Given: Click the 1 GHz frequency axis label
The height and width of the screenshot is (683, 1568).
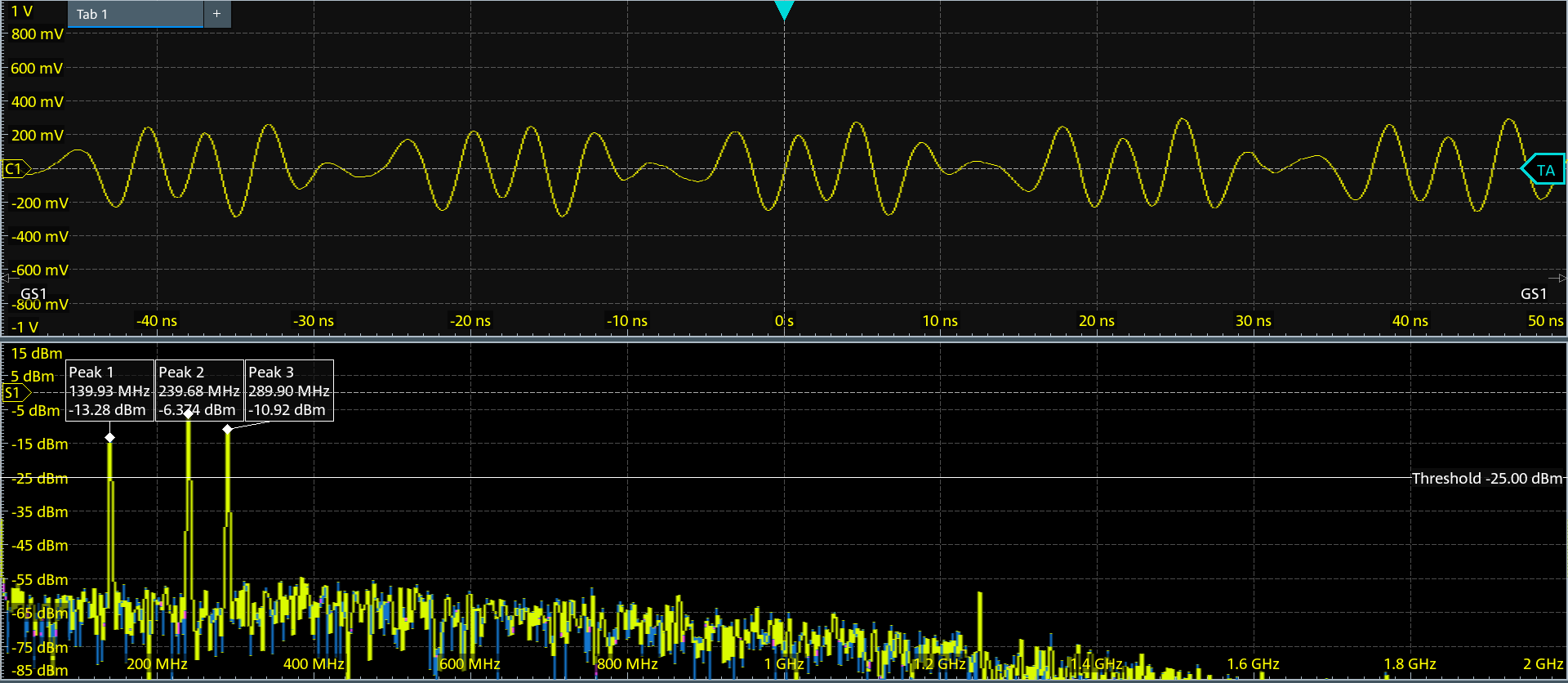Looking at the screenshot, I should [x=784, y=664].
